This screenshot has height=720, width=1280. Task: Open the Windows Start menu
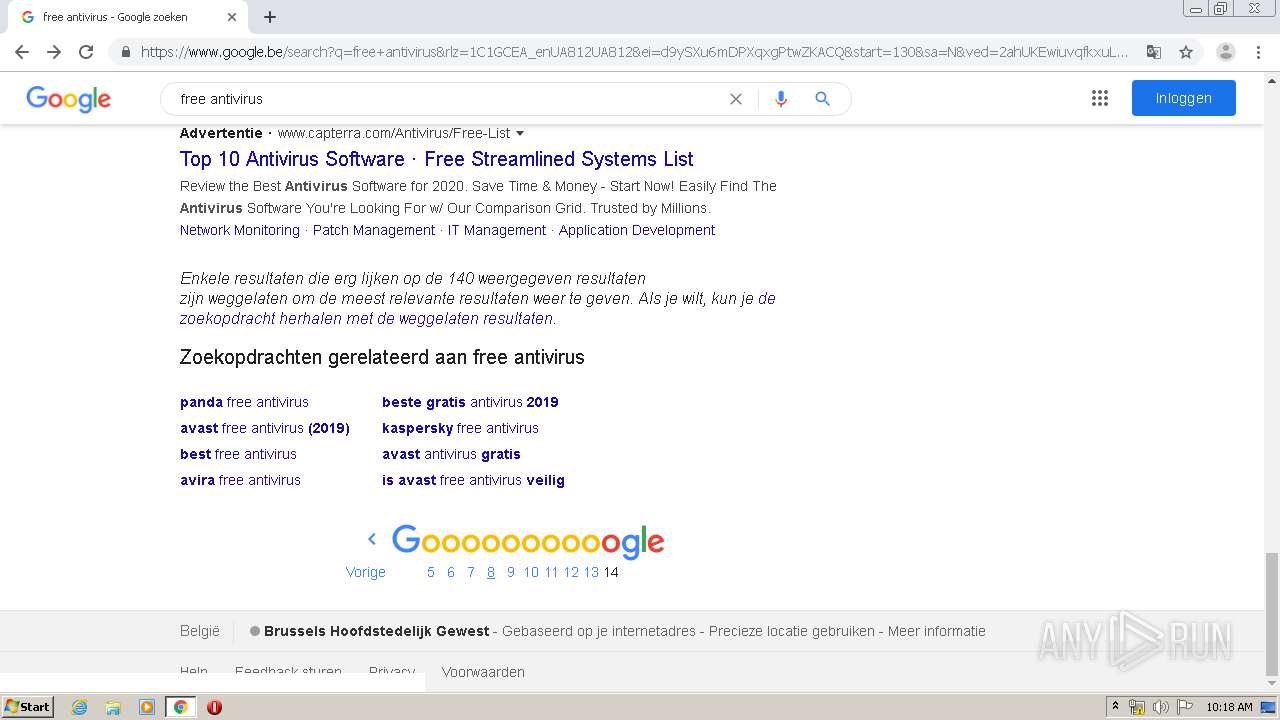[28, 706]
